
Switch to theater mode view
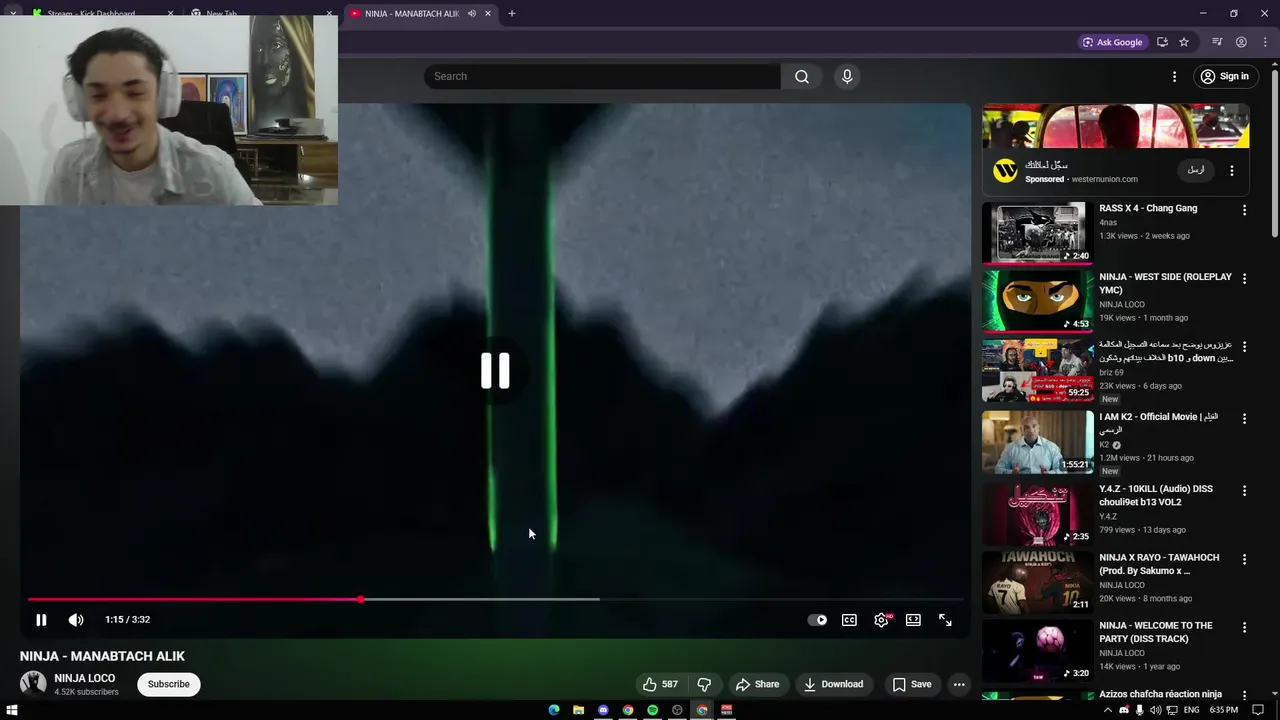[913, 620]
